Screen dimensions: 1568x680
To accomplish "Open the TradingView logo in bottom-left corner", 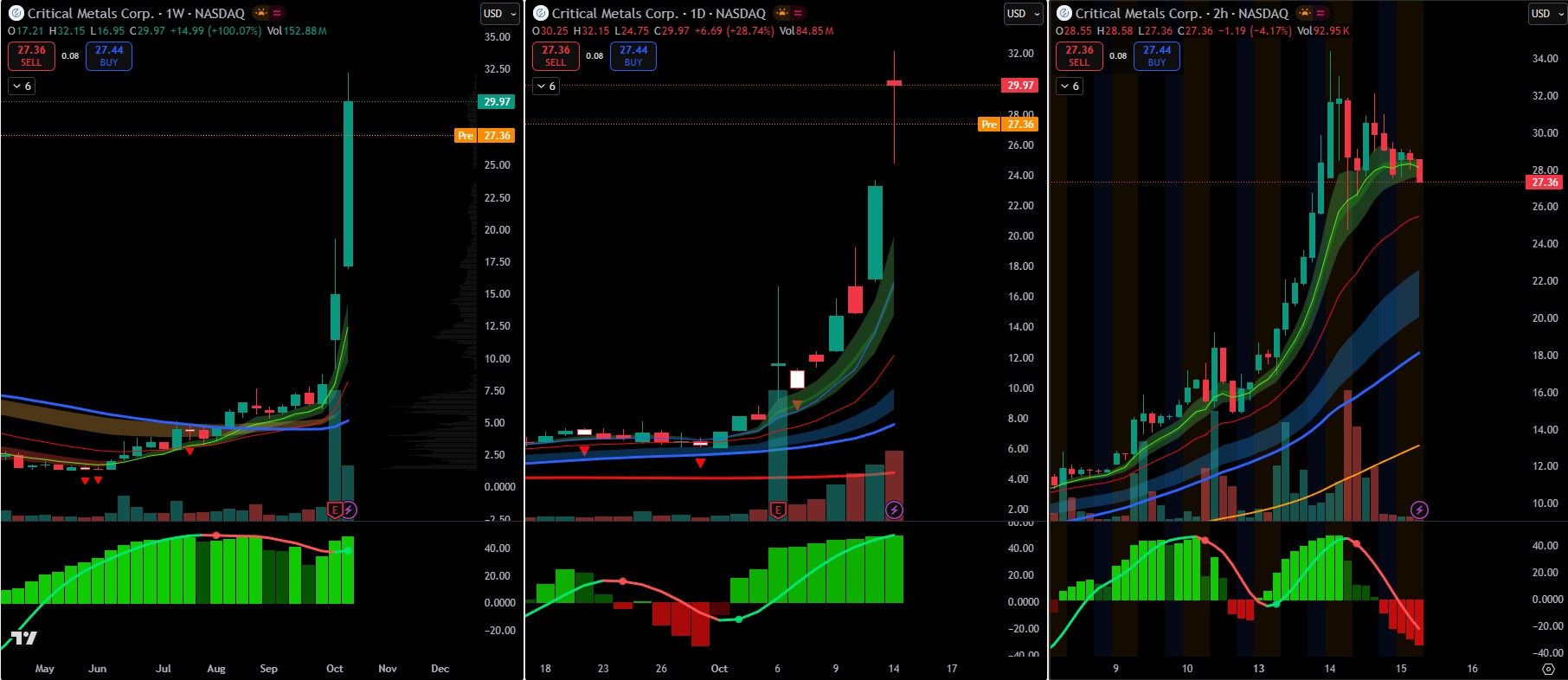I will [x=23, y=638].
